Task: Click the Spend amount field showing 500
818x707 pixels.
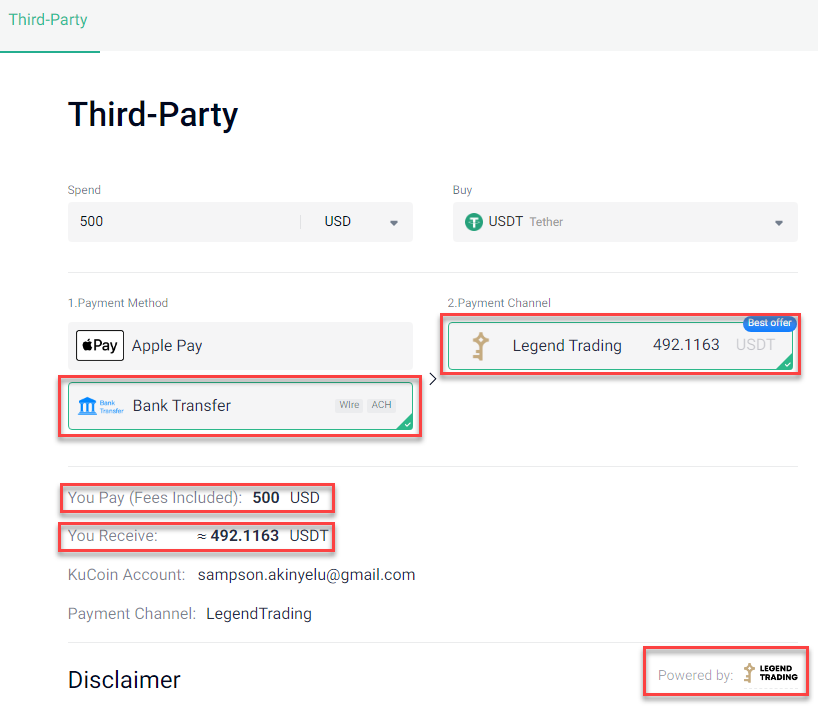Action: click(184, 222)
